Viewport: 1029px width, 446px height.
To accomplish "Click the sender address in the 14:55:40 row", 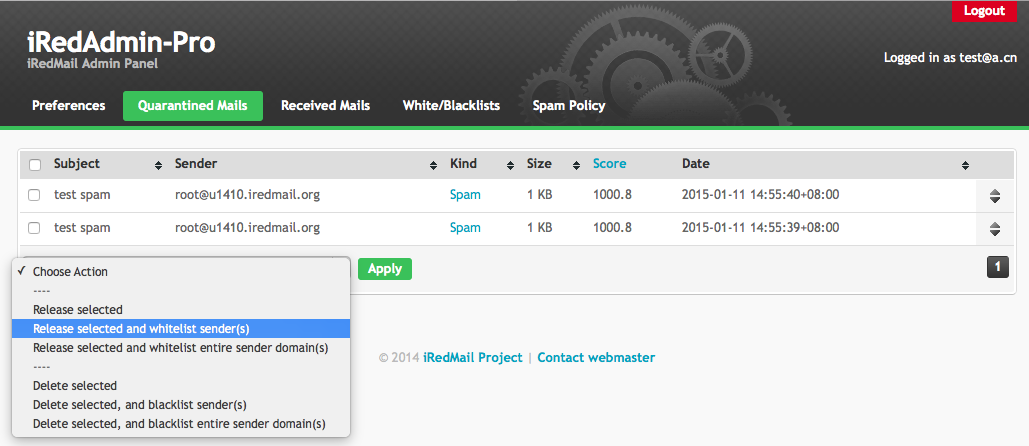I will (247, 195).
